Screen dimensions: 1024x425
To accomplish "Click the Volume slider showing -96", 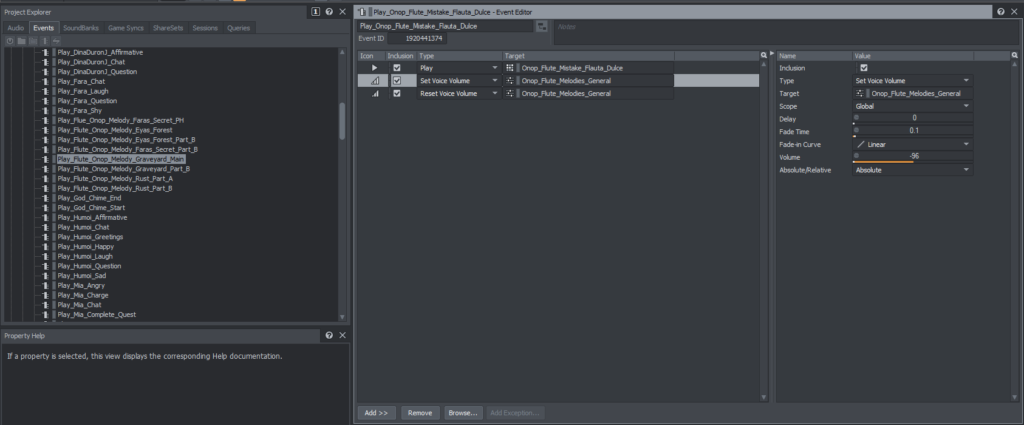I will [883, 159].
